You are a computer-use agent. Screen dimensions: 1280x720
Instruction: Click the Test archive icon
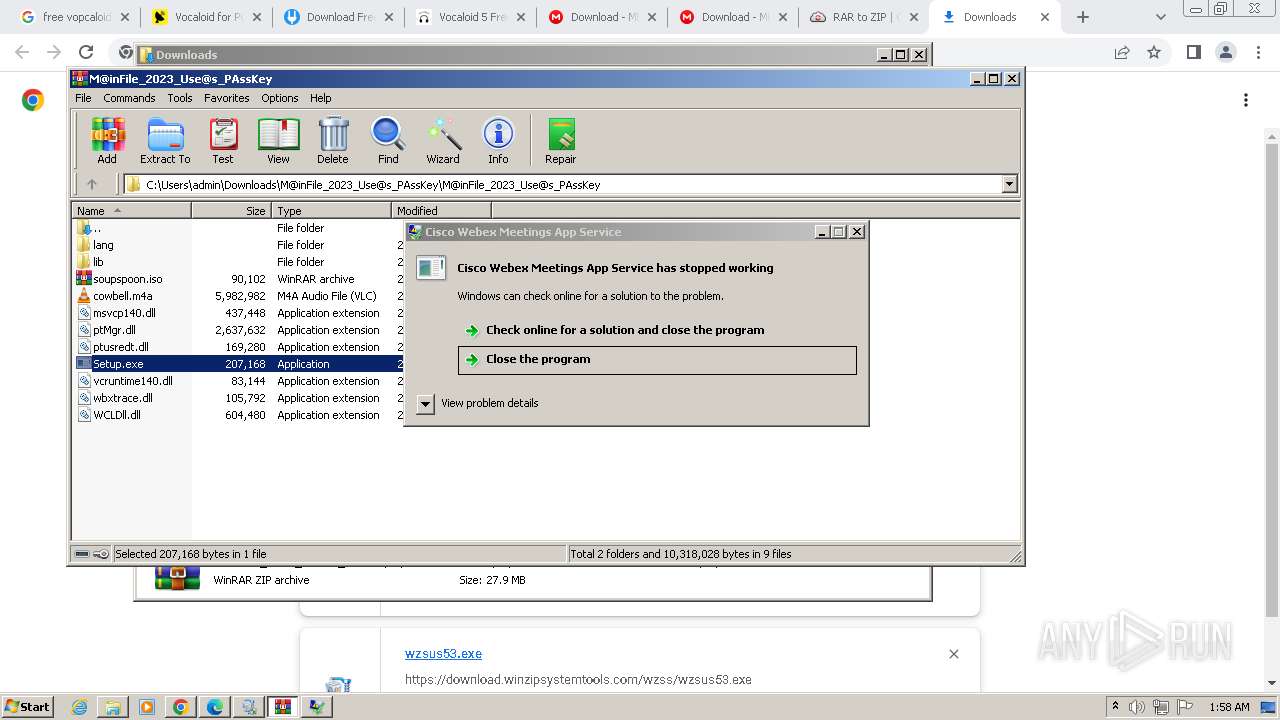pyautogui.click(x=223, y=140)
